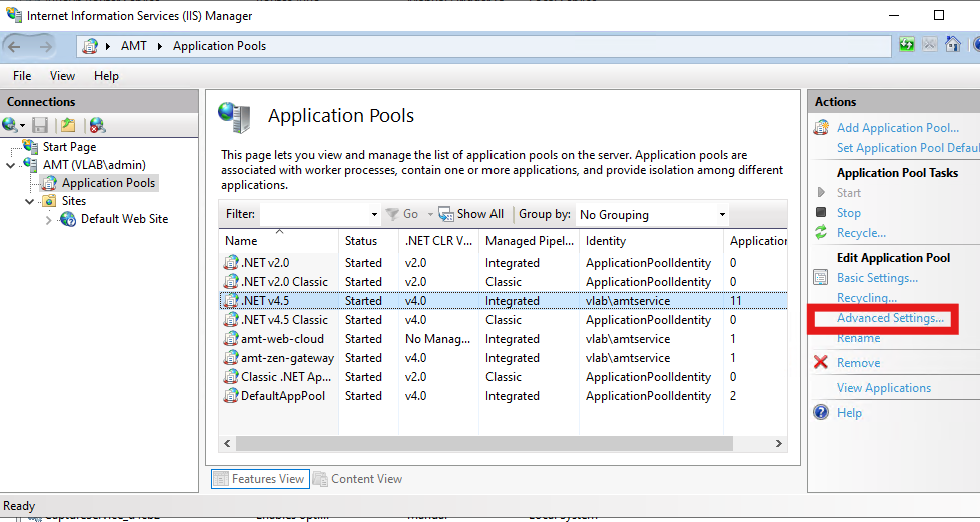980x522 pixels.
Task: Switch to the Content View tab
Action: click(358, 479)
